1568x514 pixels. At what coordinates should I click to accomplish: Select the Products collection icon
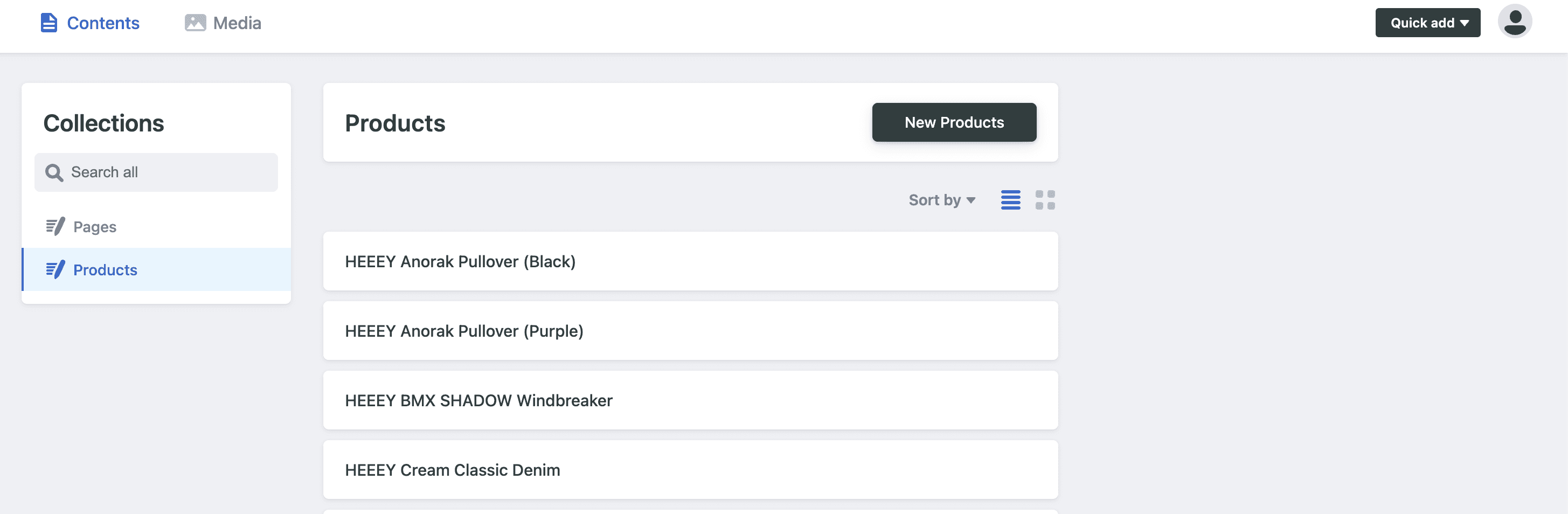point(55,269)
